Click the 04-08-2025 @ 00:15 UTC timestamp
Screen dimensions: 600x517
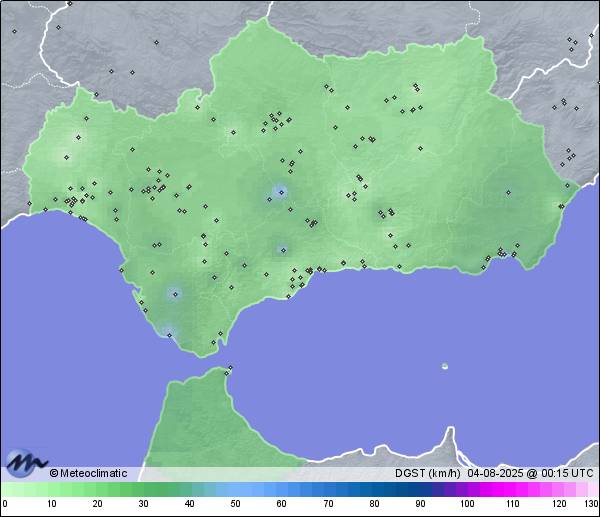[x=530, y=473]
